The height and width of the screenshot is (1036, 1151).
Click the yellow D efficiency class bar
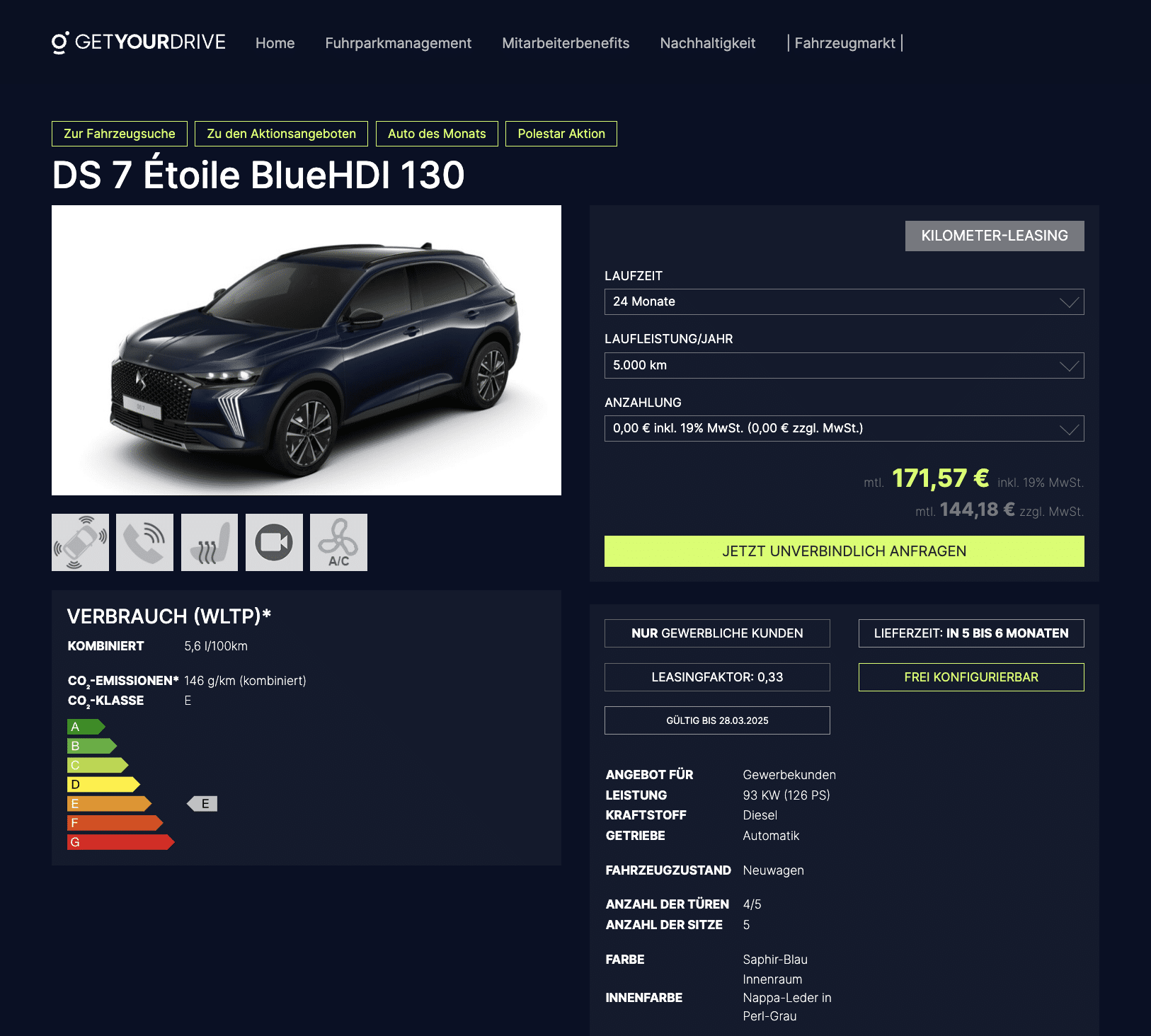coord(103,784)
